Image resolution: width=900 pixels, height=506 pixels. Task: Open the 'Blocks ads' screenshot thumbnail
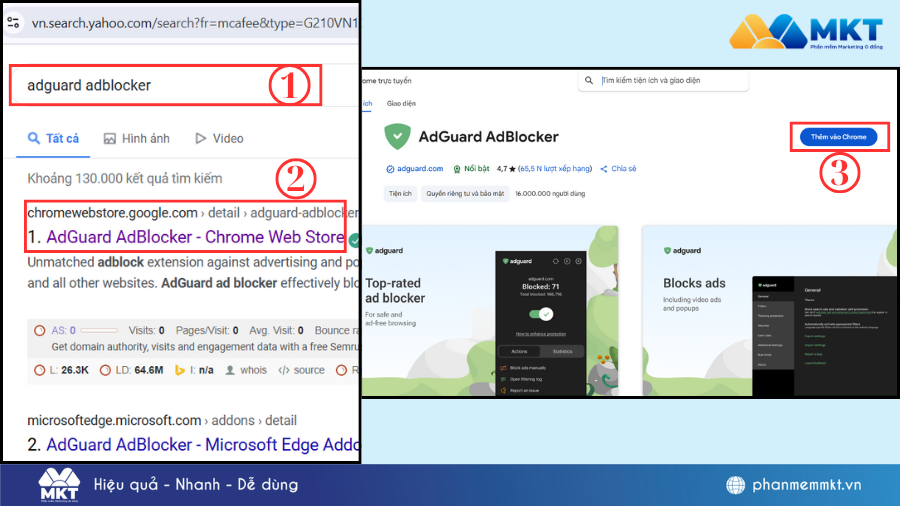point(769,310)
